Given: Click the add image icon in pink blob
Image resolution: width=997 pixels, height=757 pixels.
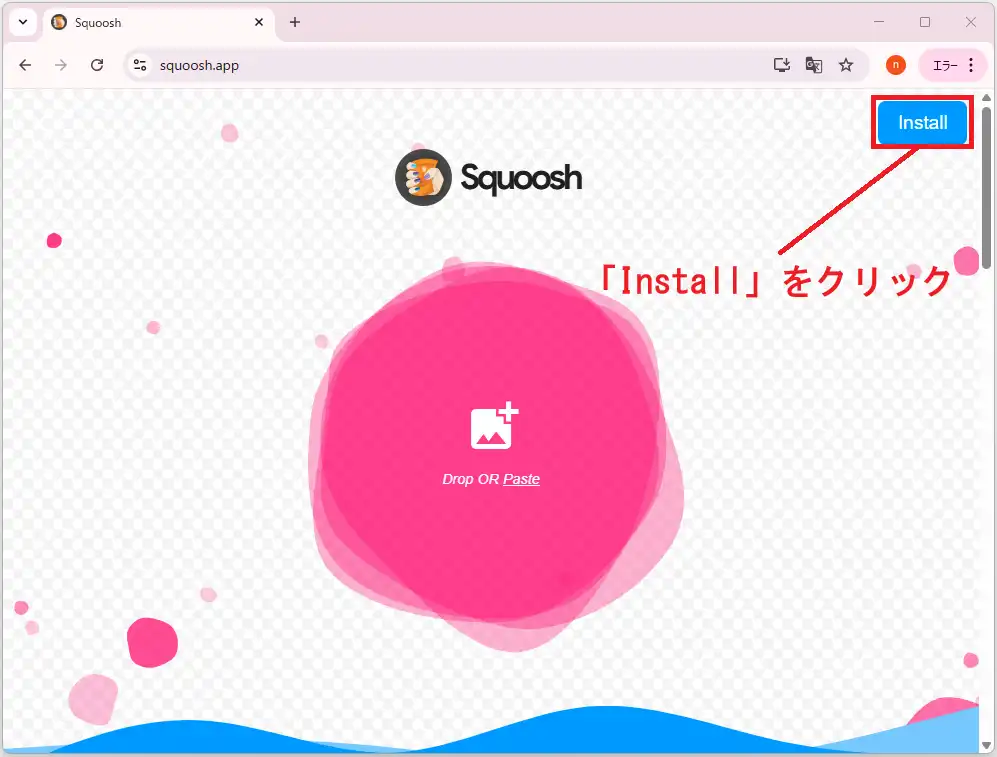Looking at the screenshot, I should (494, 426).
